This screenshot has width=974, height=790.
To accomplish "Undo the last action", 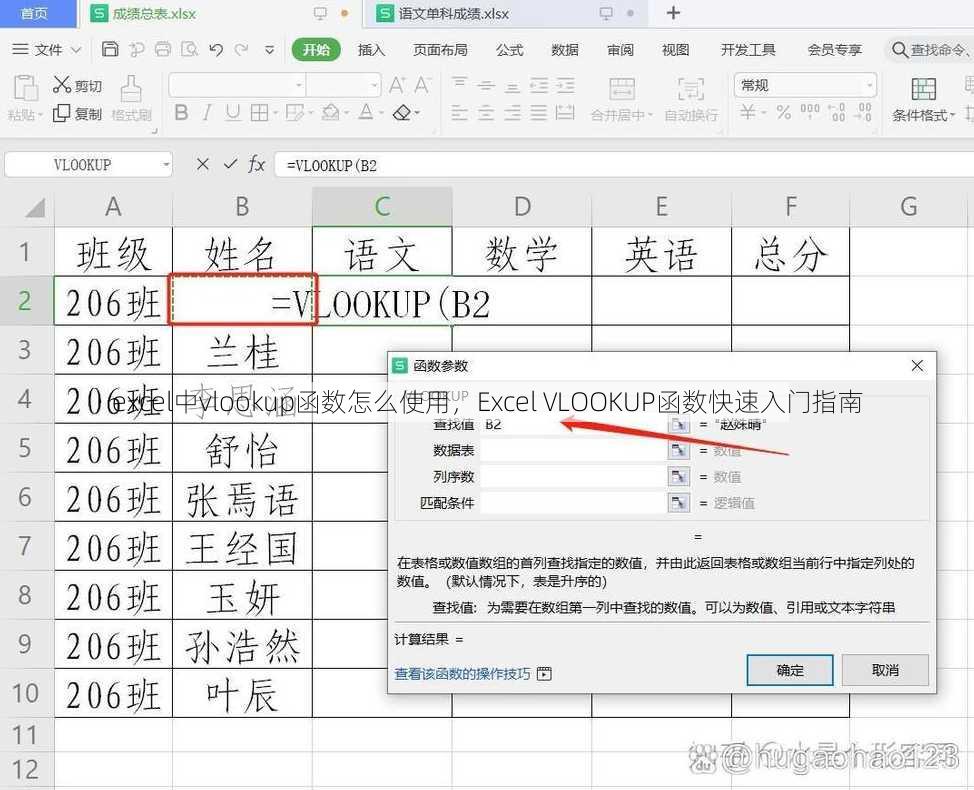I will tap(216, 50).
